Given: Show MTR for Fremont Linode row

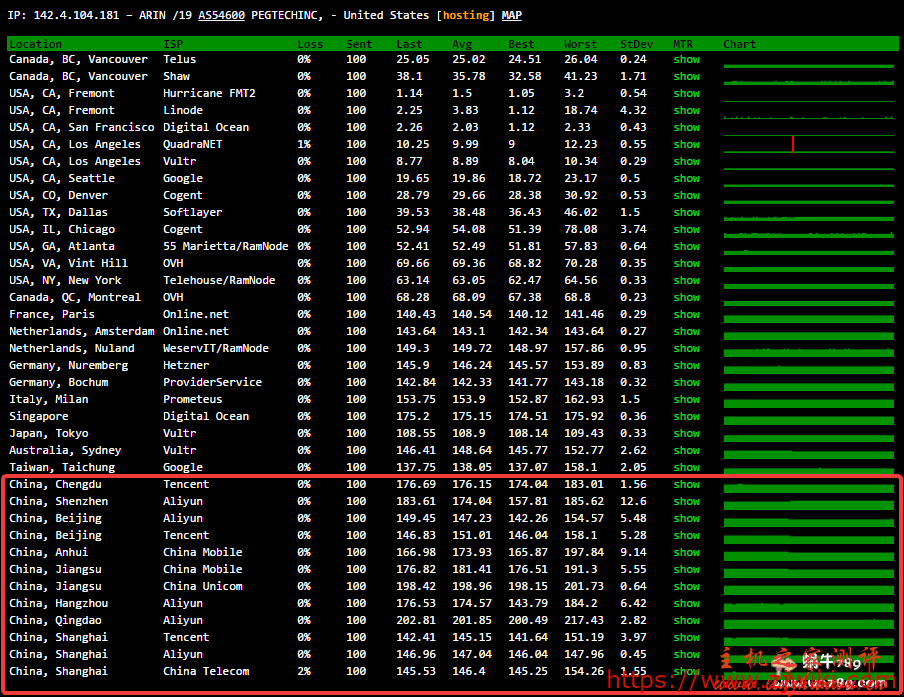Looking at the screenshot, I should click(x=686, y=111).
